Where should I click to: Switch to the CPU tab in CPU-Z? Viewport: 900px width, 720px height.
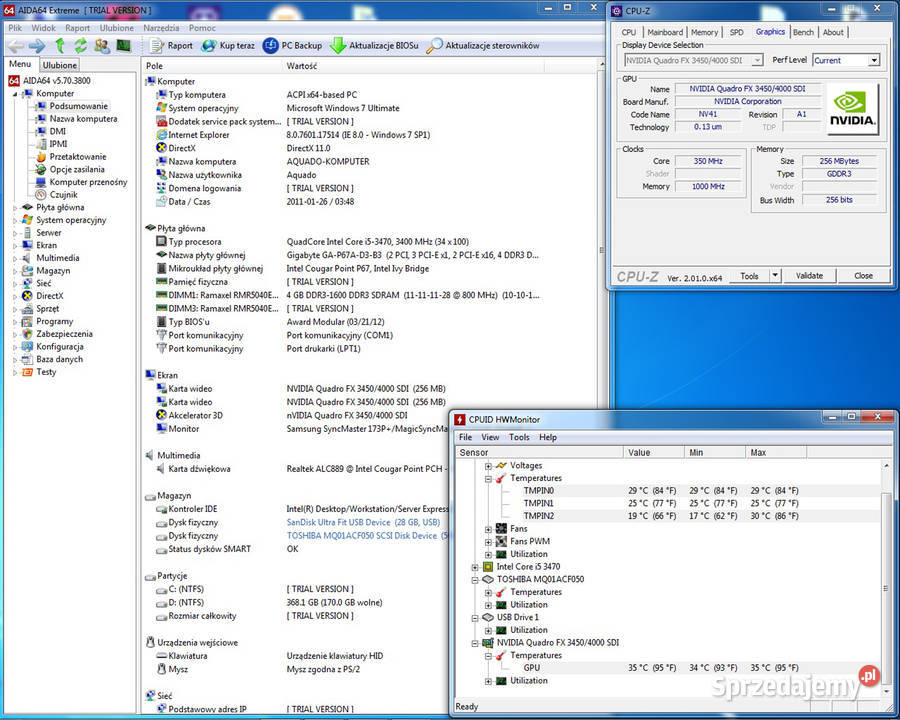[x=629, y=32]
